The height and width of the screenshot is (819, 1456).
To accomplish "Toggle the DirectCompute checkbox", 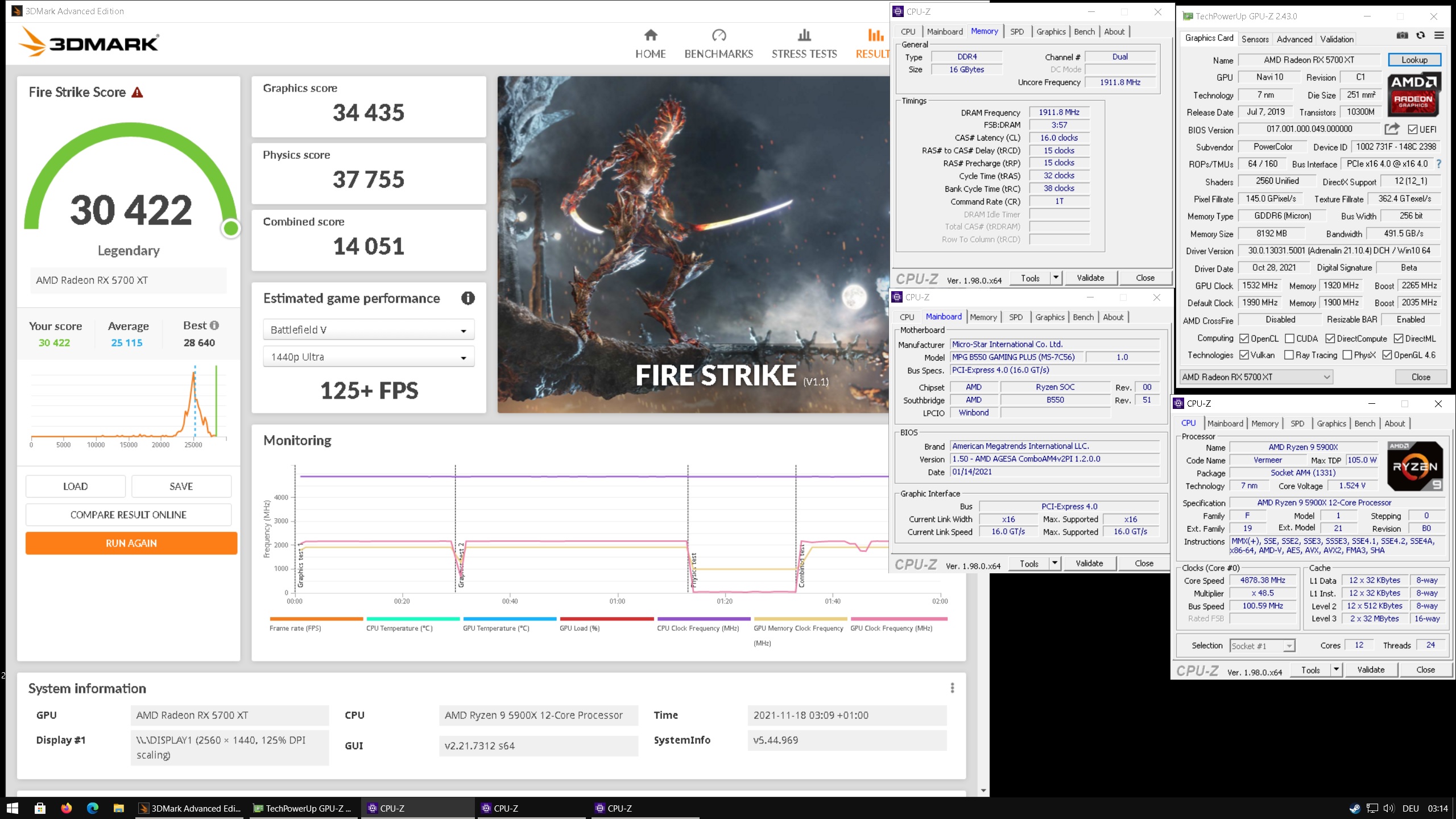I will [x=1330, y=339].
